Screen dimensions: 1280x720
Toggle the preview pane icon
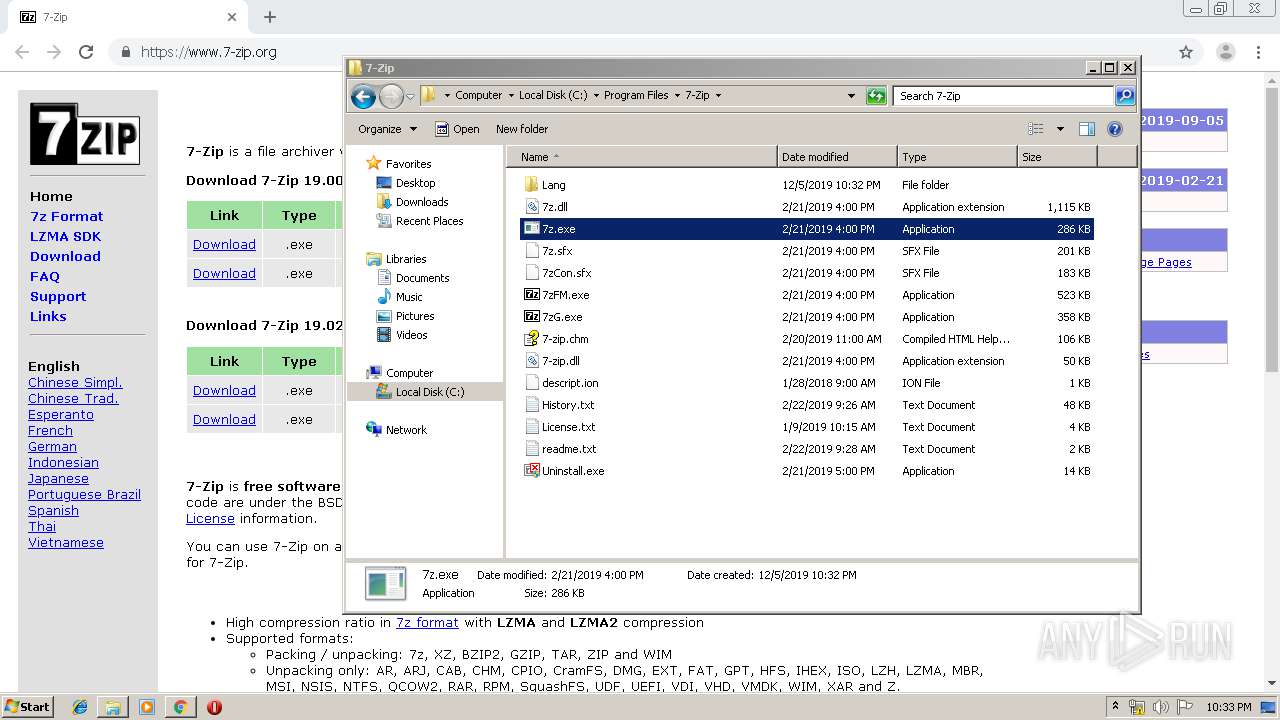point(1087,129)
